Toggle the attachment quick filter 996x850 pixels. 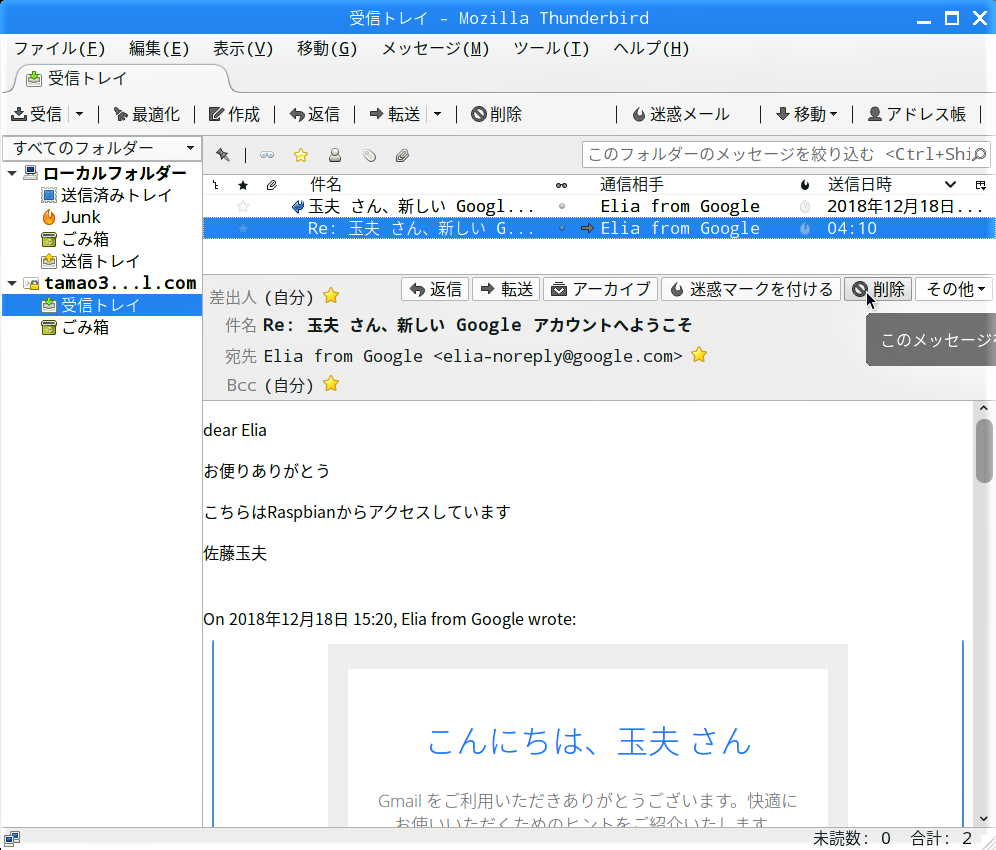[402, 155]
